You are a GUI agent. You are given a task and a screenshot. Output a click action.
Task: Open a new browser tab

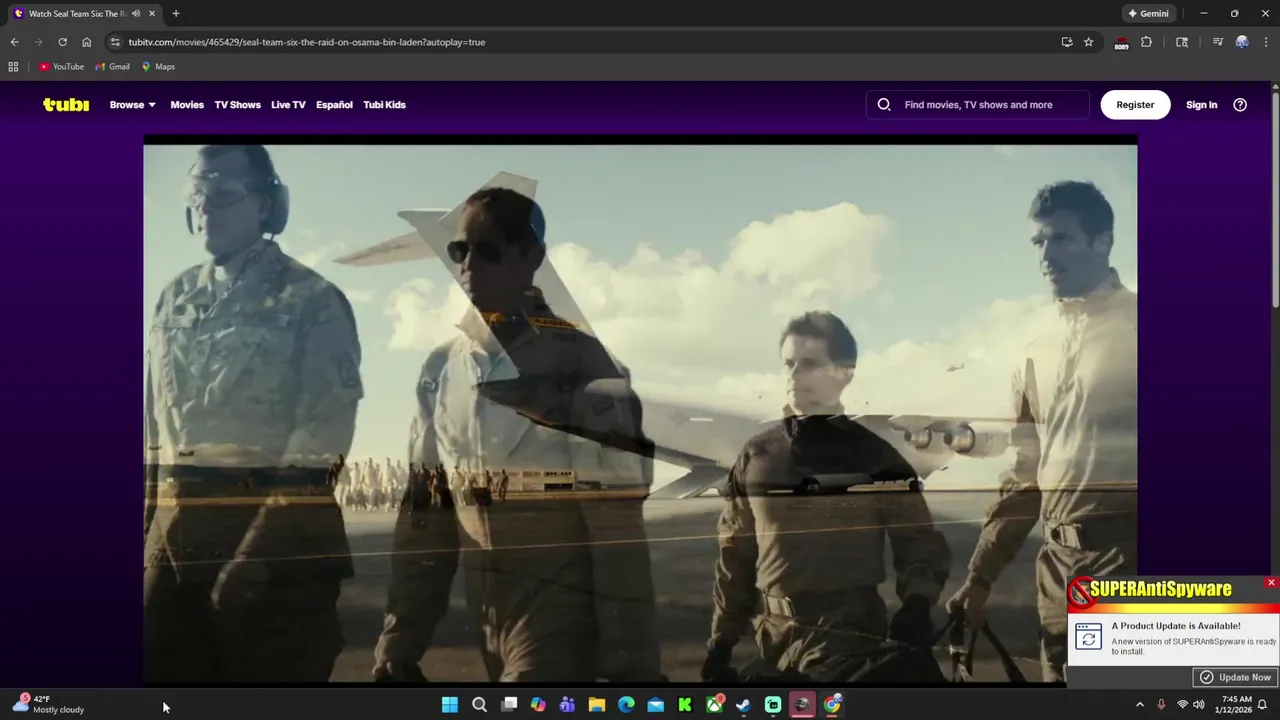(x=176, y=14)
